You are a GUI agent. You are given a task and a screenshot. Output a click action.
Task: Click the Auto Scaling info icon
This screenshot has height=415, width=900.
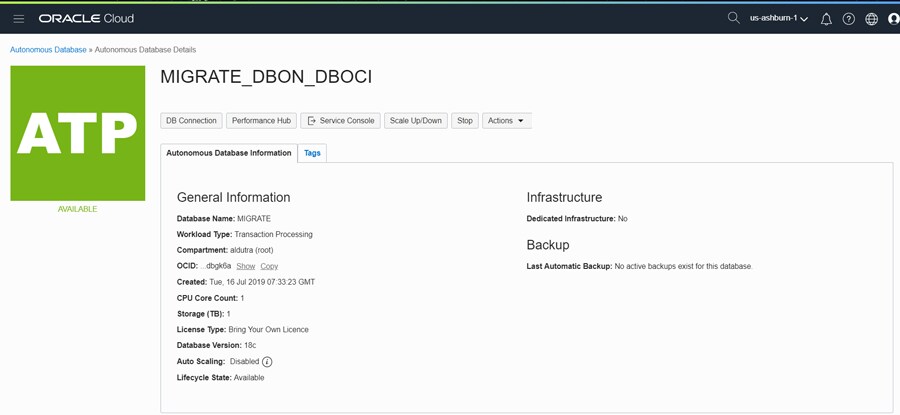coord(267,362)
